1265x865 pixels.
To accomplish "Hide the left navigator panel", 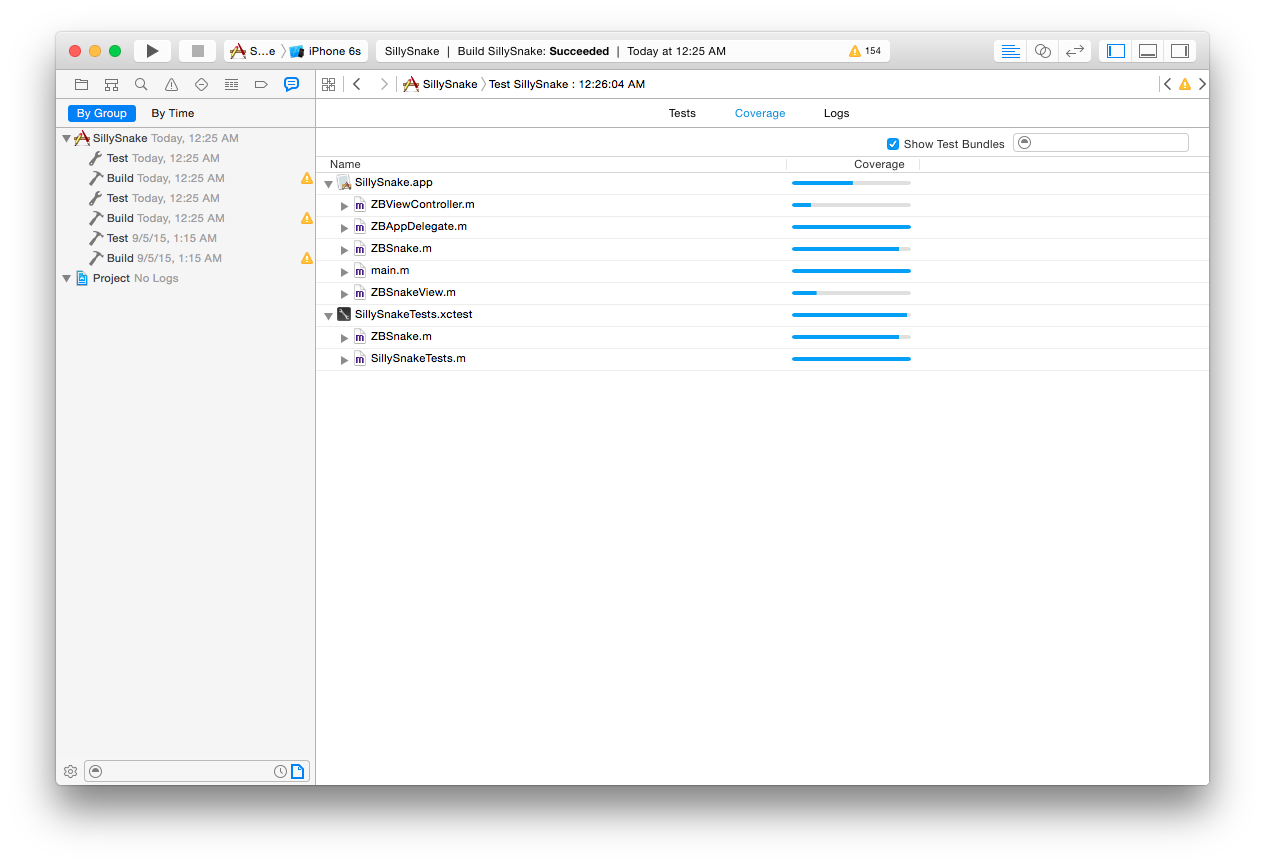I will tap(1117, 51).
